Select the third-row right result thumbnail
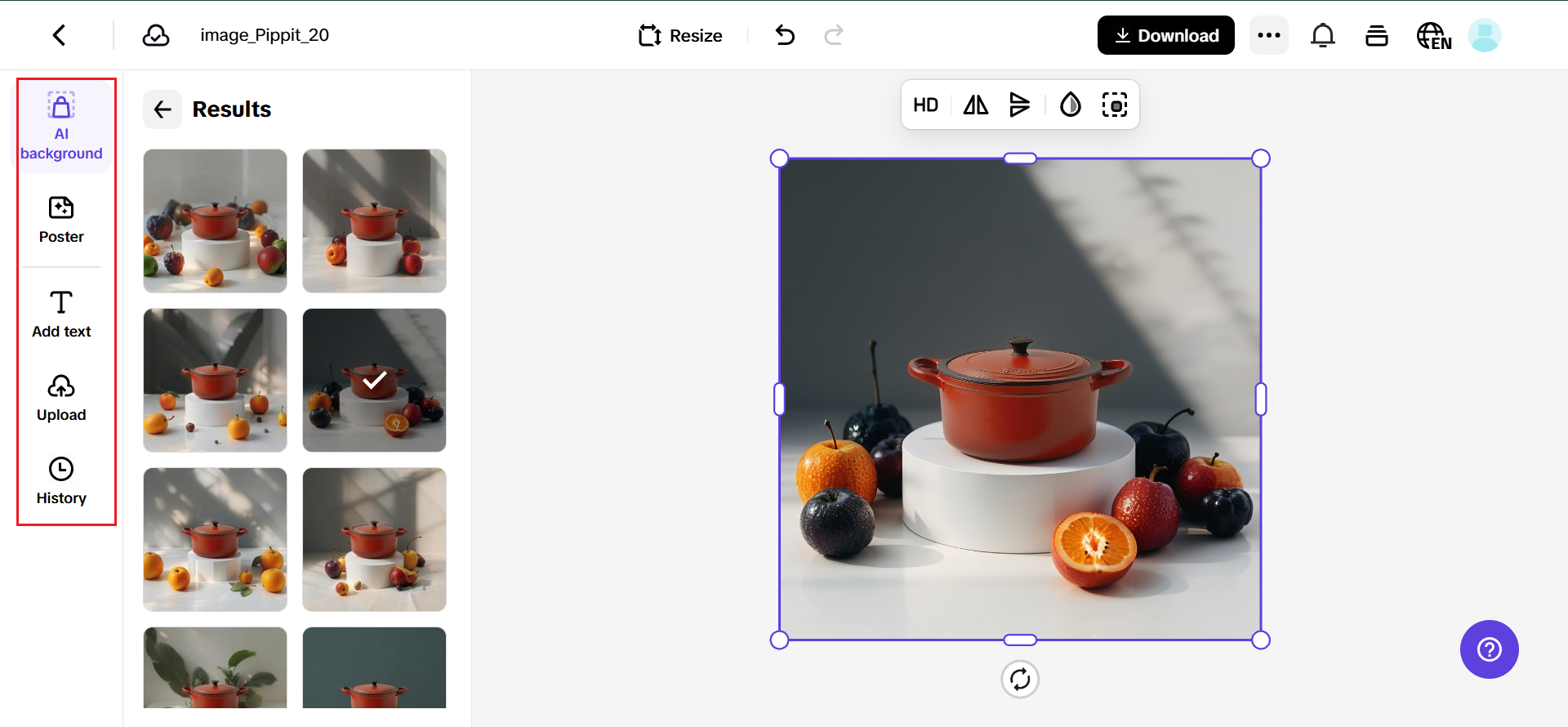1568x727 pixels. (x=374, y=539)
